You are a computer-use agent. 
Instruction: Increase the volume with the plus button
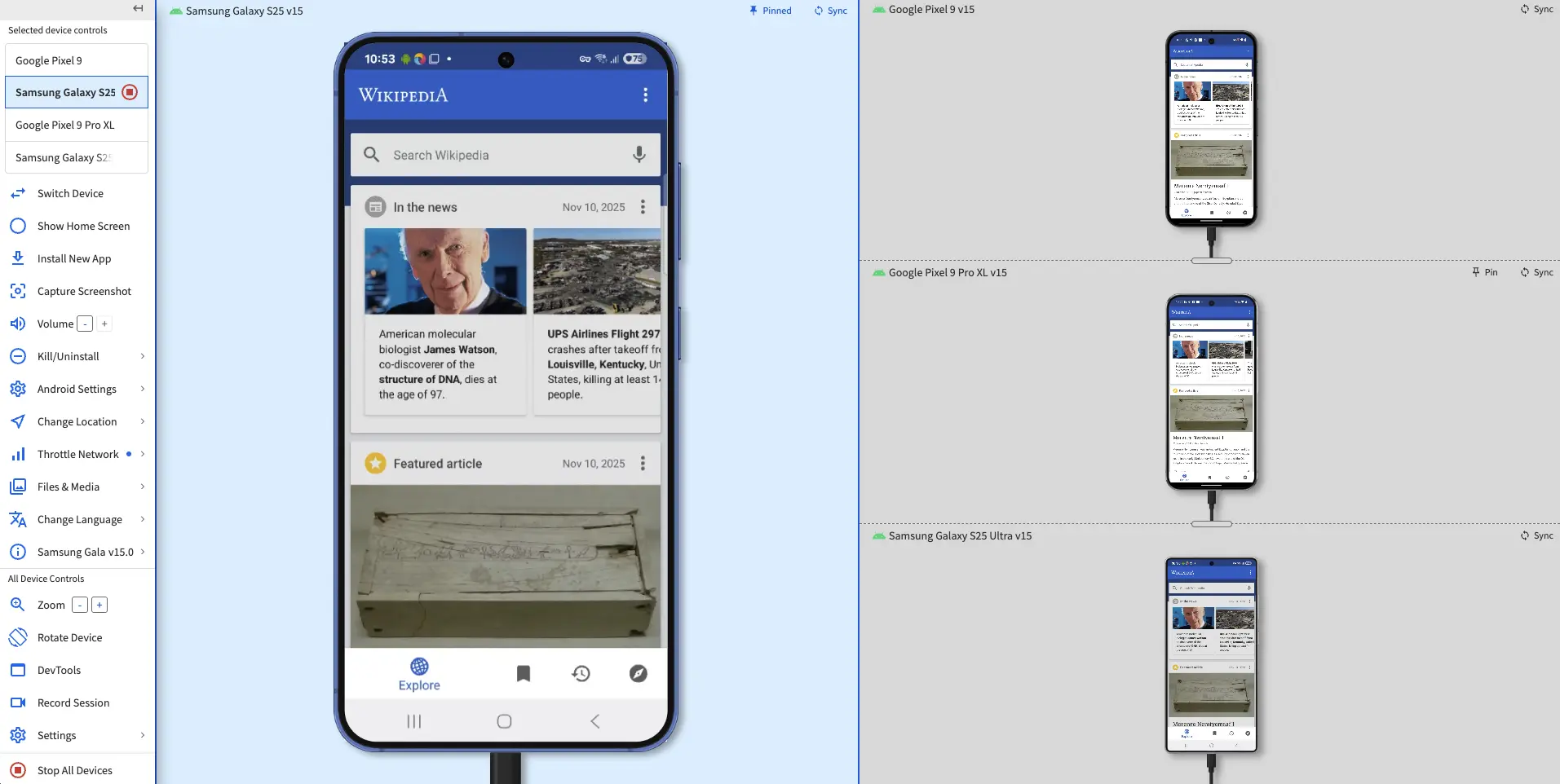point(104,324)
